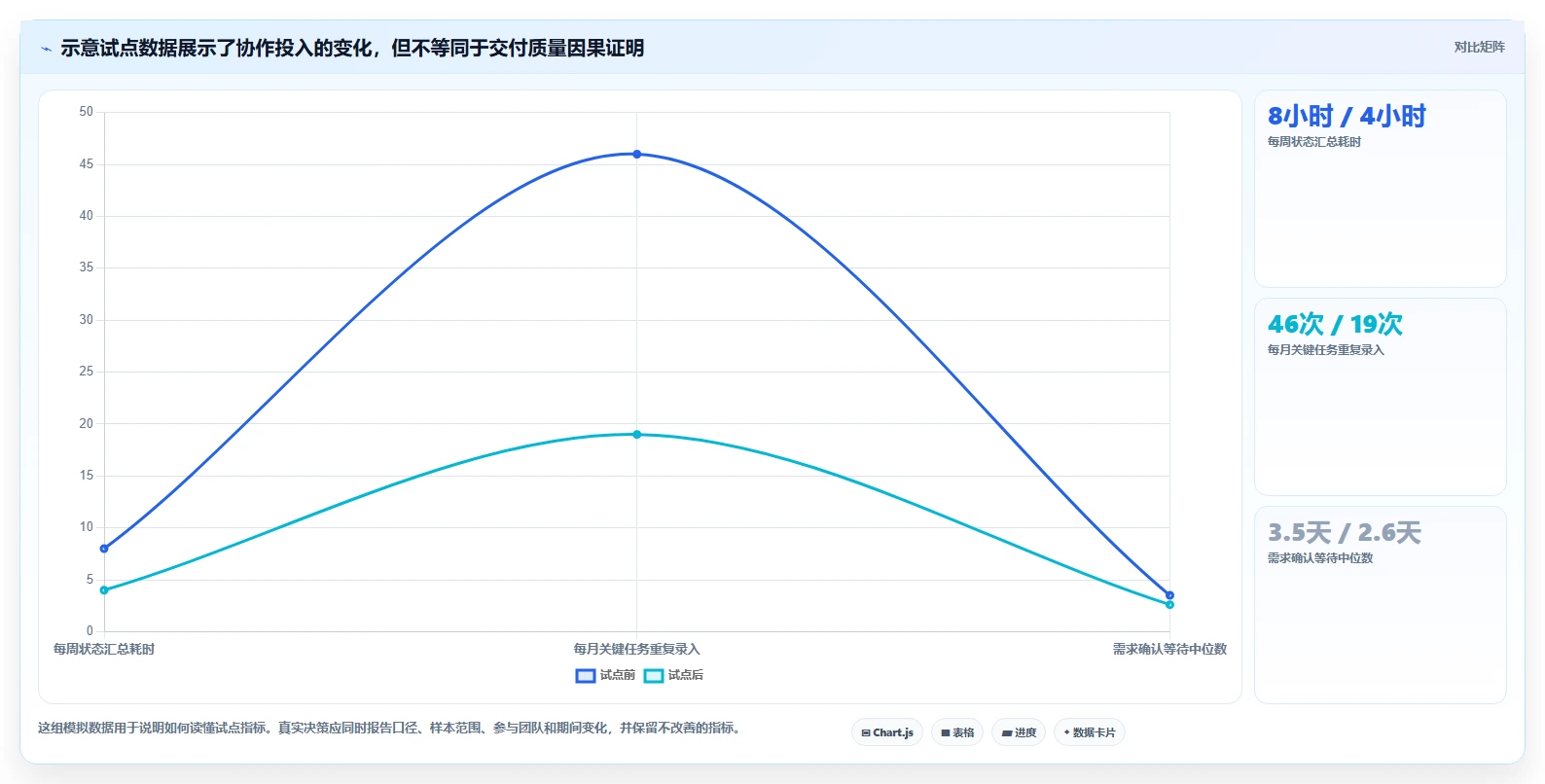Screen dimensions: 1545x784
Task: Select the 表格 tag
Action: click(x=957, y=732)
